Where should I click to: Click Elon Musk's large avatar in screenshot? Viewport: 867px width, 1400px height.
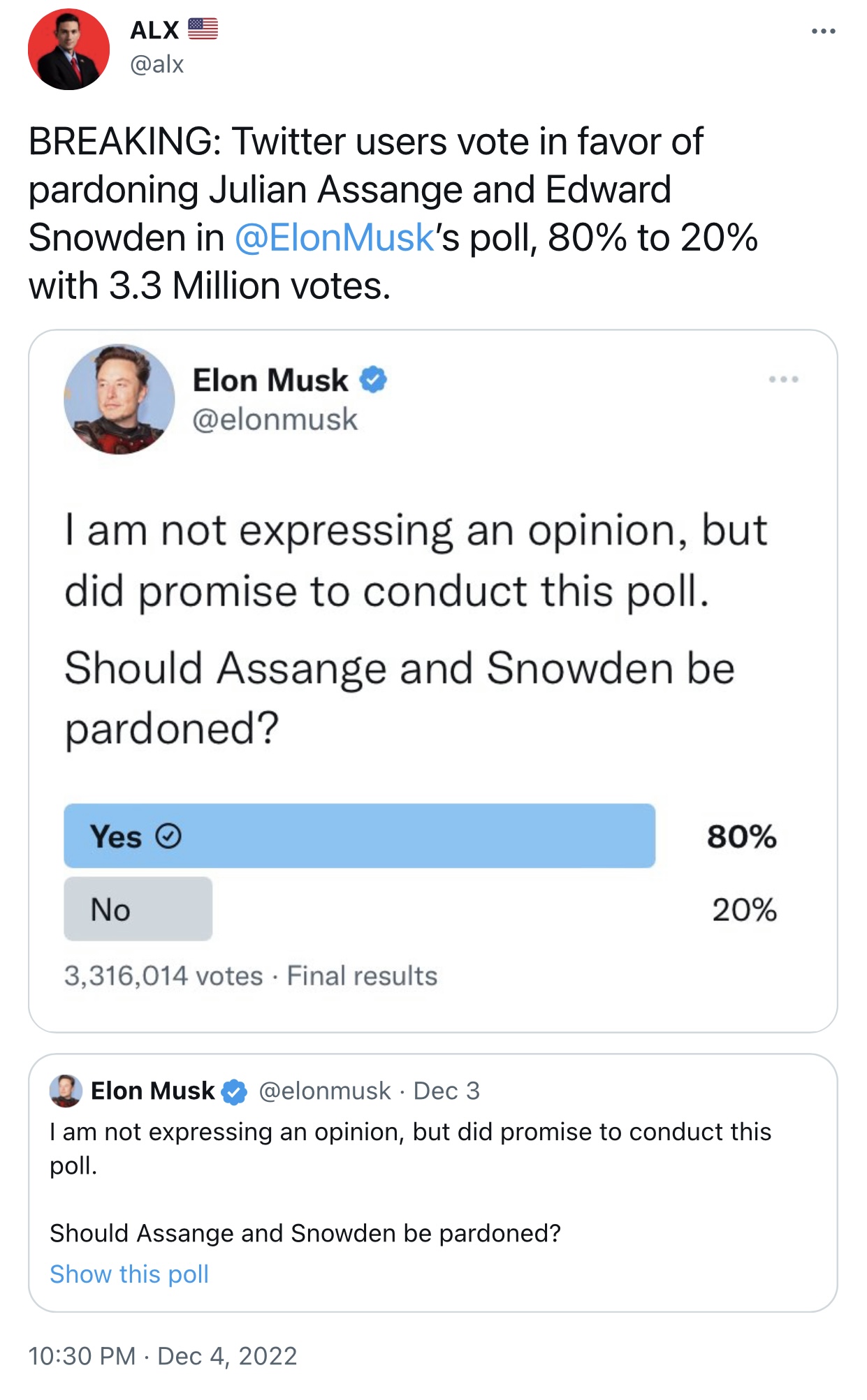point(119,399)
